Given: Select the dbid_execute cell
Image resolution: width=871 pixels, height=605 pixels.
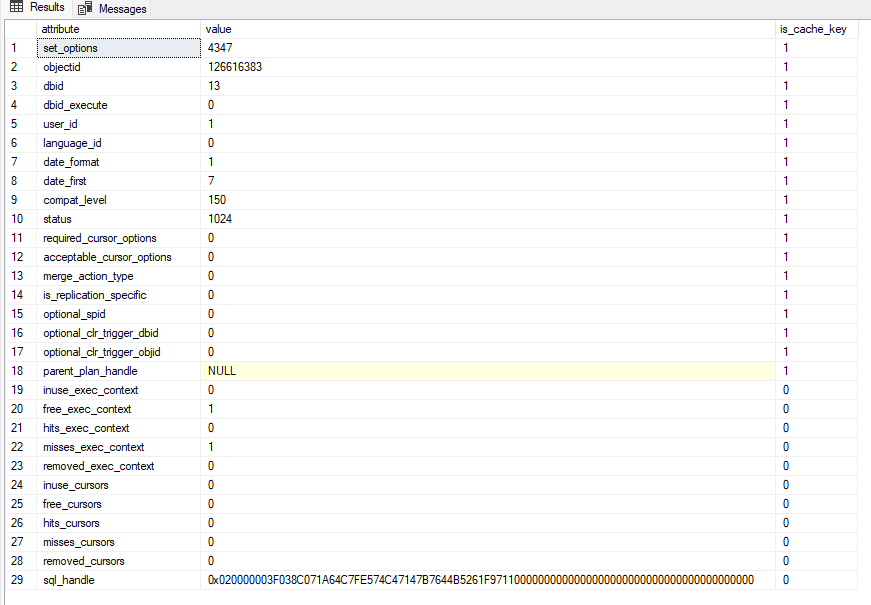Looking at the screenshot, I should (x=119, y=105).
